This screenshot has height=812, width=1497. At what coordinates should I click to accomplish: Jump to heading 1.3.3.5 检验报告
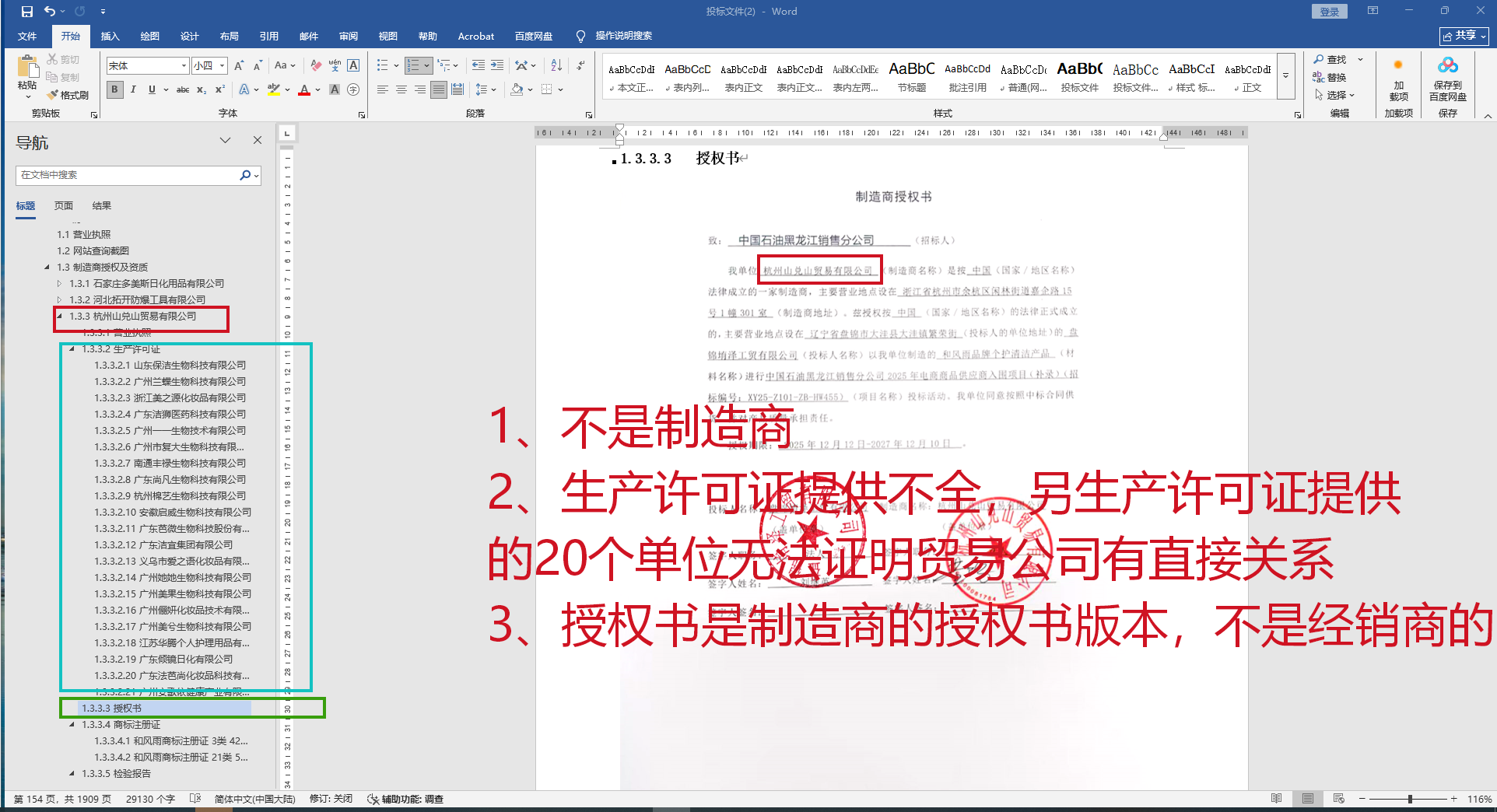click(115, 774)
